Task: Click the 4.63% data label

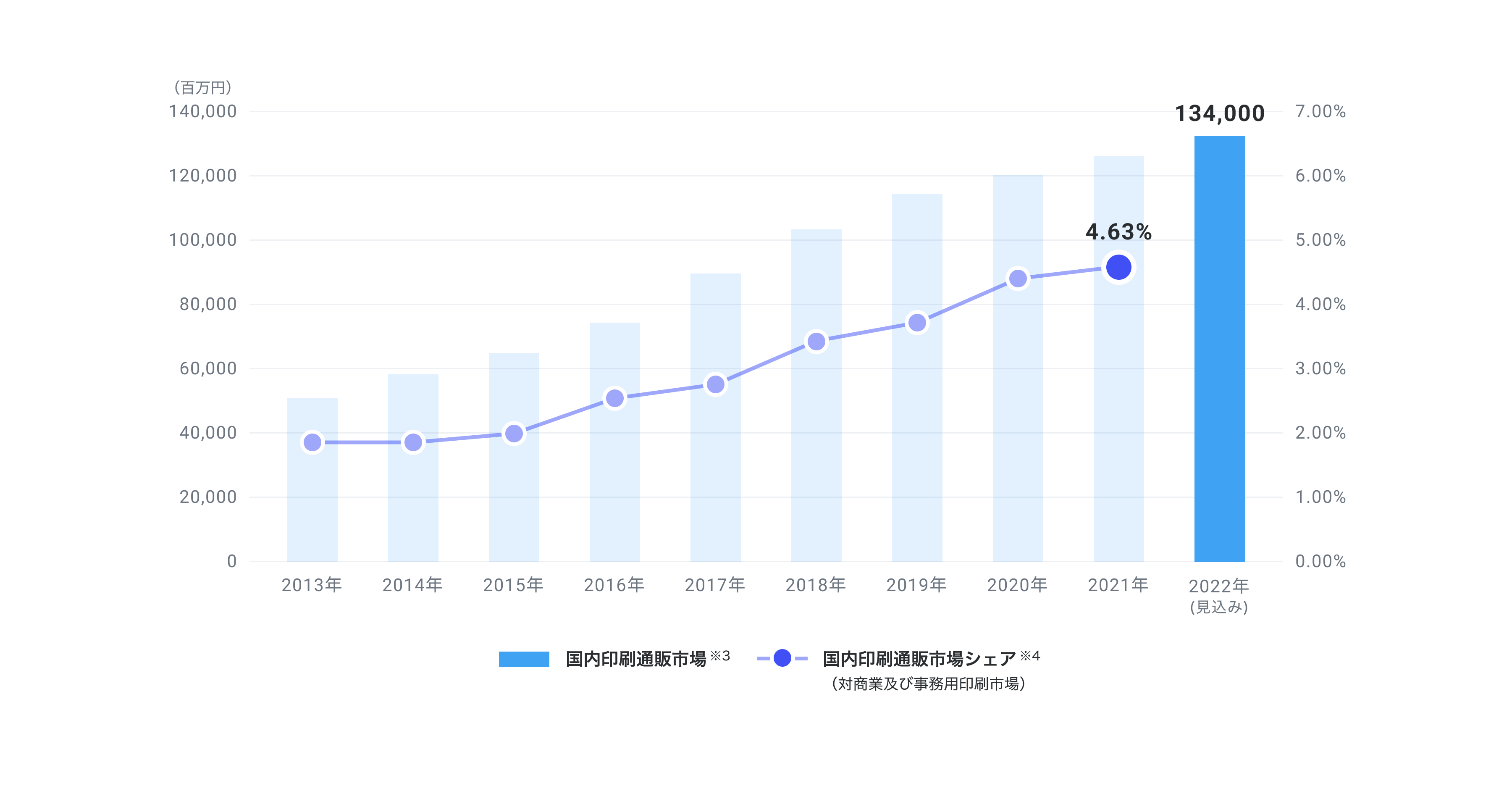Action: click(x=1118, y=232)
